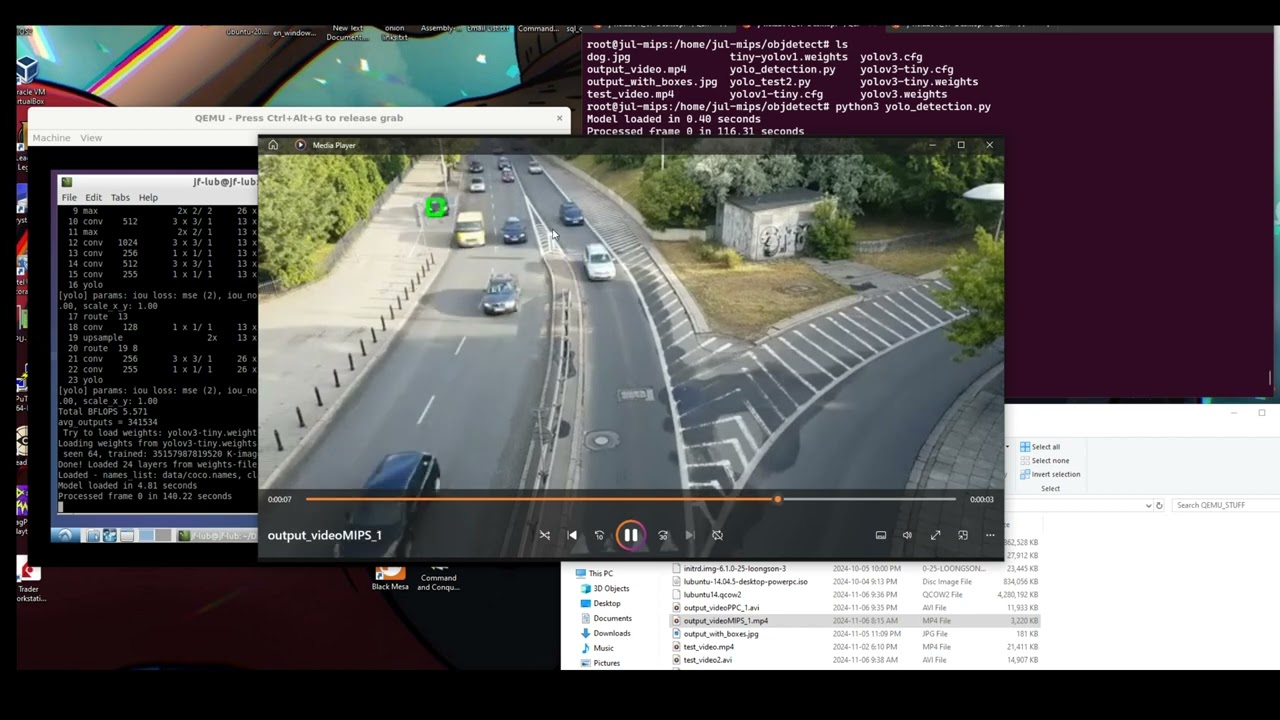Select file output_with_boxes.jpg

coord(855,633)
